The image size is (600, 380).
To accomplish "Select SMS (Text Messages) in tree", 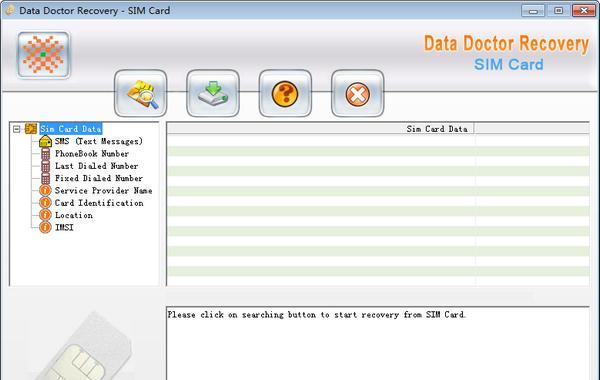I will coord(99,141).
